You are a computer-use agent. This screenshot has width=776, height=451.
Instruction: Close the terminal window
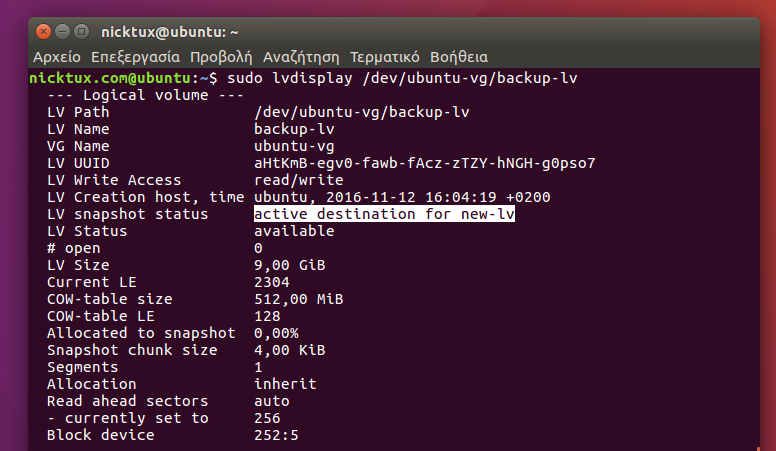point(43,32)
